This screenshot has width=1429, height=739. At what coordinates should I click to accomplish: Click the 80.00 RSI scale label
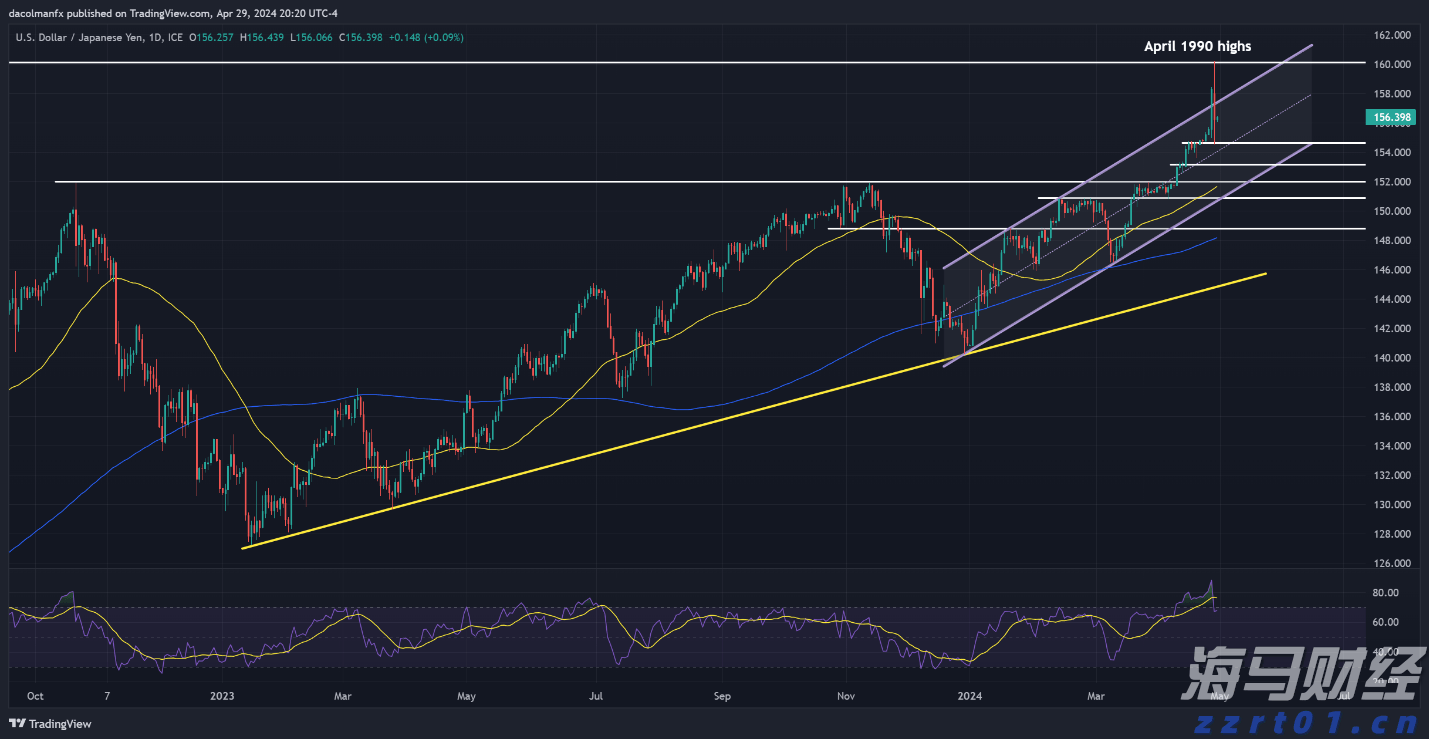pos(1384,593)
